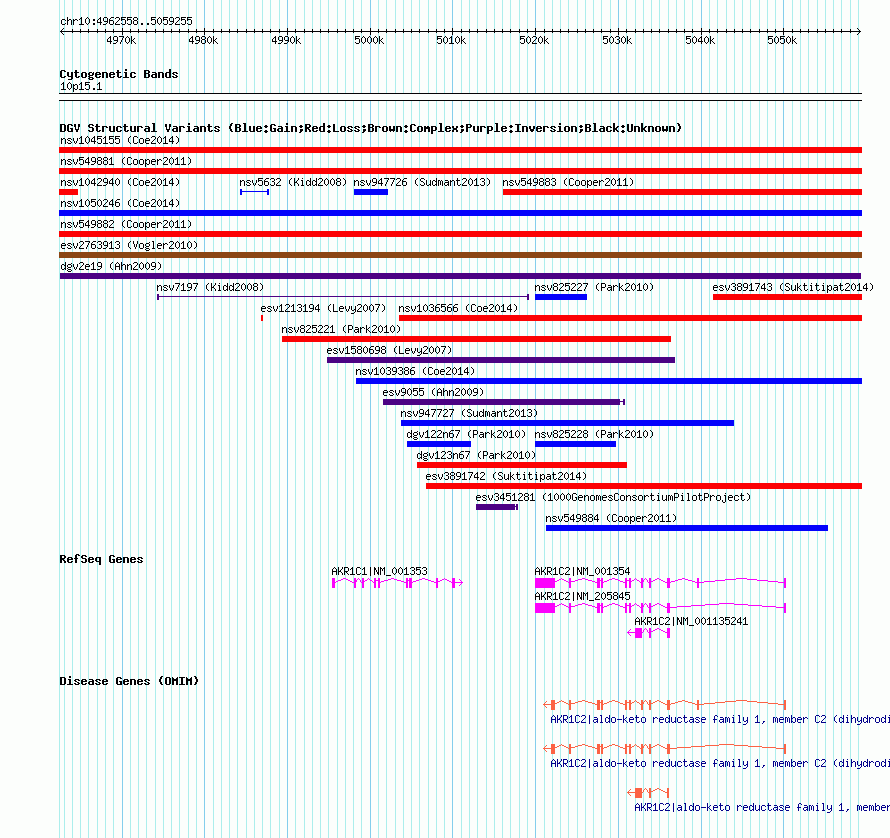This screenshot has width=890, height=838.
Task: Click the nsv1039386 (Coe2014) label
Action: click(415, 371)
